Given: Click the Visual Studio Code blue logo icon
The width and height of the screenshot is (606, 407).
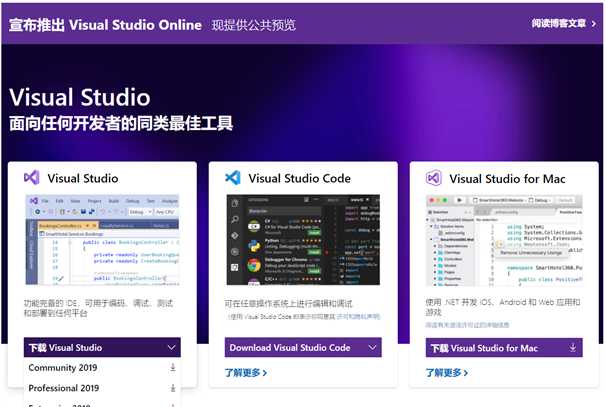Looking at the screenshot, I should click(233, 178).
